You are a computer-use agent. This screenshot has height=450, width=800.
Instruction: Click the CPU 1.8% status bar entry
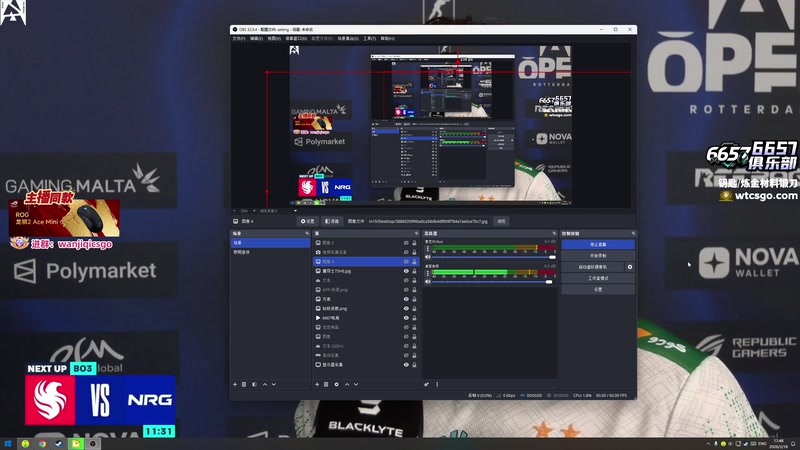pos(582,395)
